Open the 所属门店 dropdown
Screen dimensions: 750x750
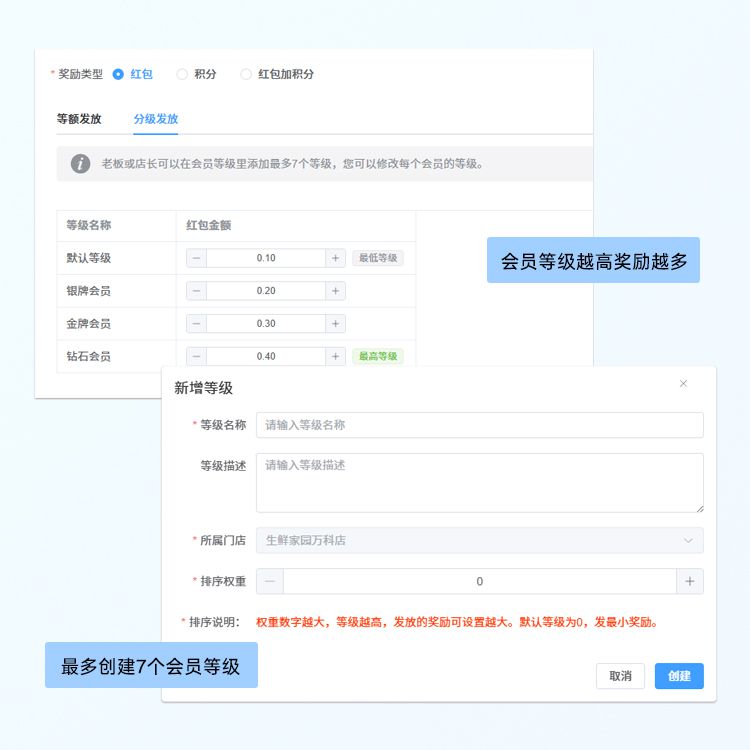(479, 540)
